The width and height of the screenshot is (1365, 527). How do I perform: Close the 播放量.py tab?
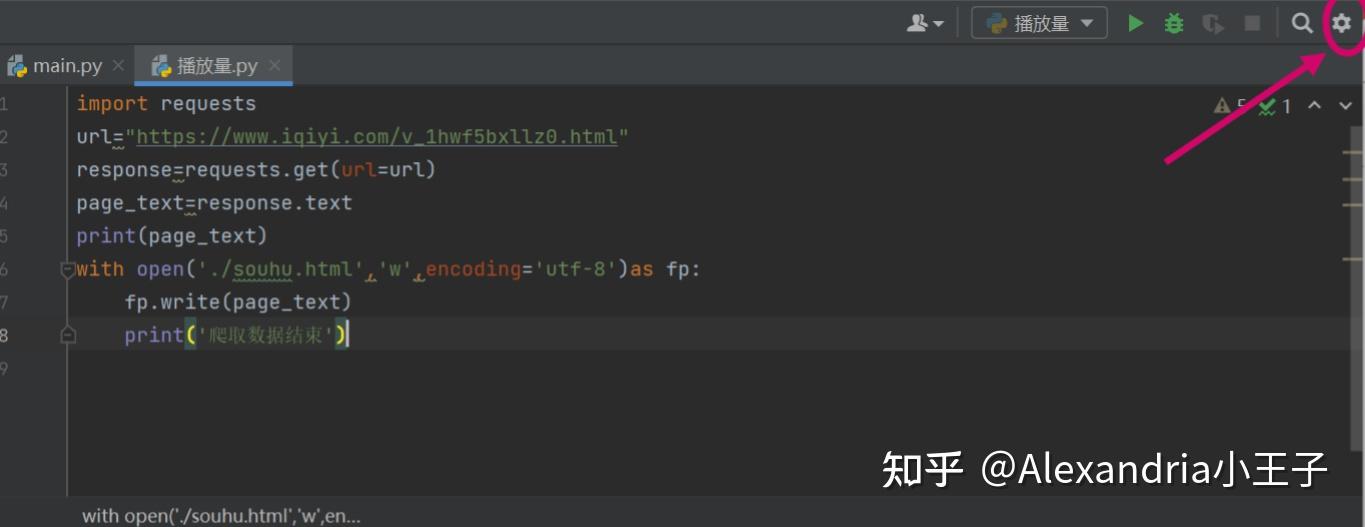click(274, 66)
